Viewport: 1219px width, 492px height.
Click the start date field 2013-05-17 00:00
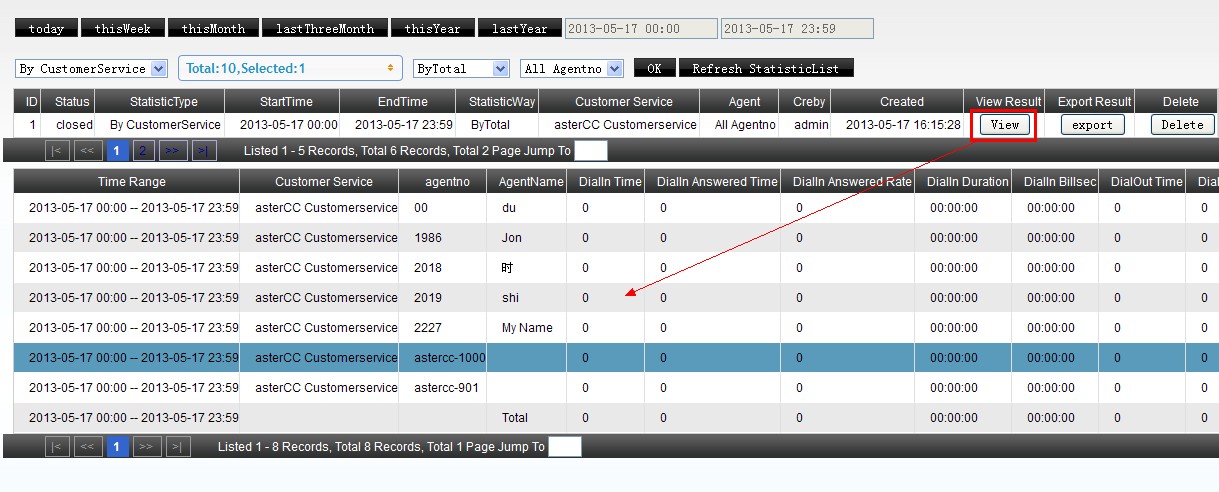coord(641,29)
